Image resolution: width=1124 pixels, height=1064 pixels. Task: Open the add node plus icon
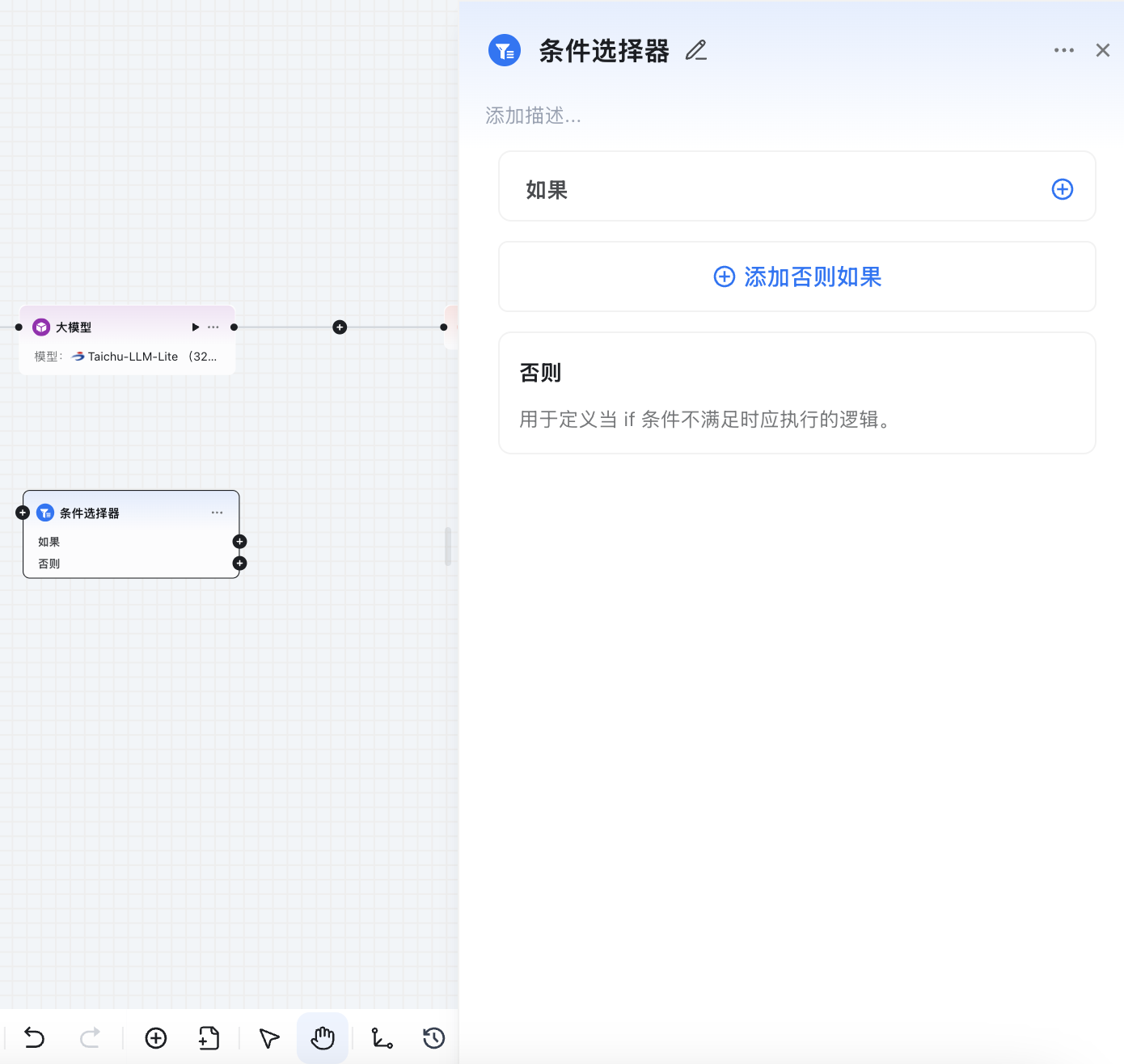(x=155, y=1038)
